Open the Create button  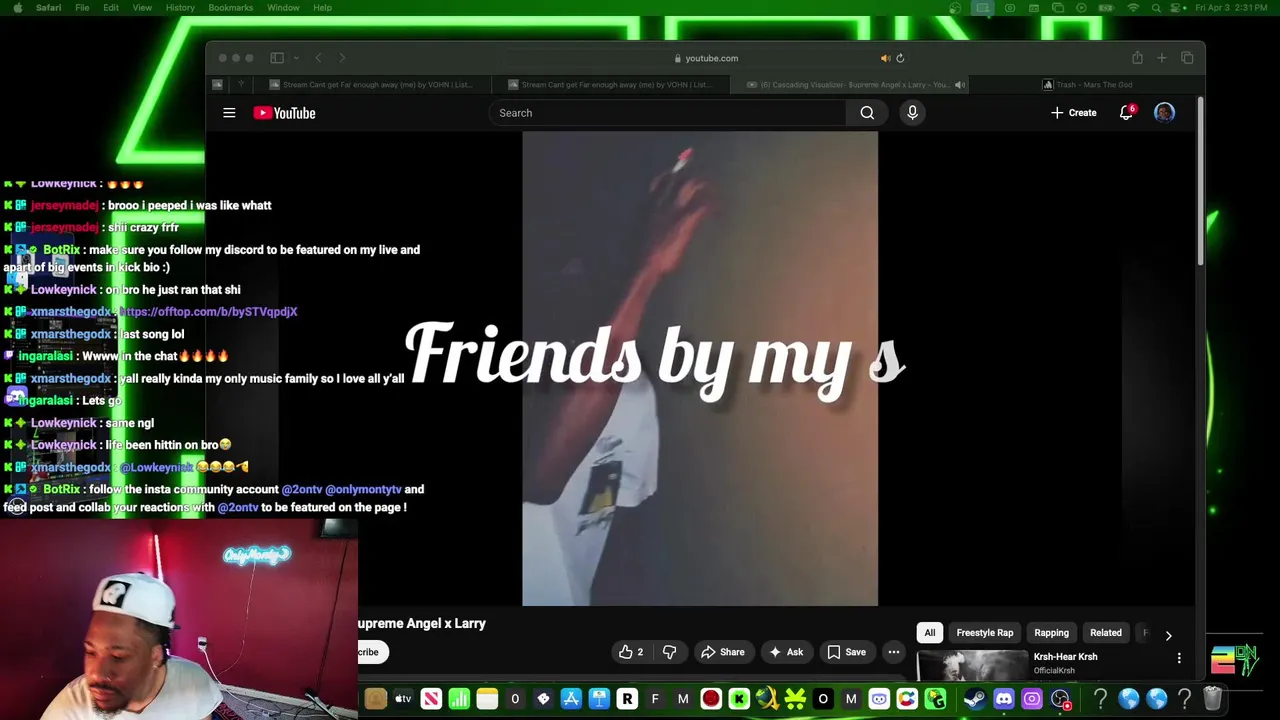pos(1073,113)
